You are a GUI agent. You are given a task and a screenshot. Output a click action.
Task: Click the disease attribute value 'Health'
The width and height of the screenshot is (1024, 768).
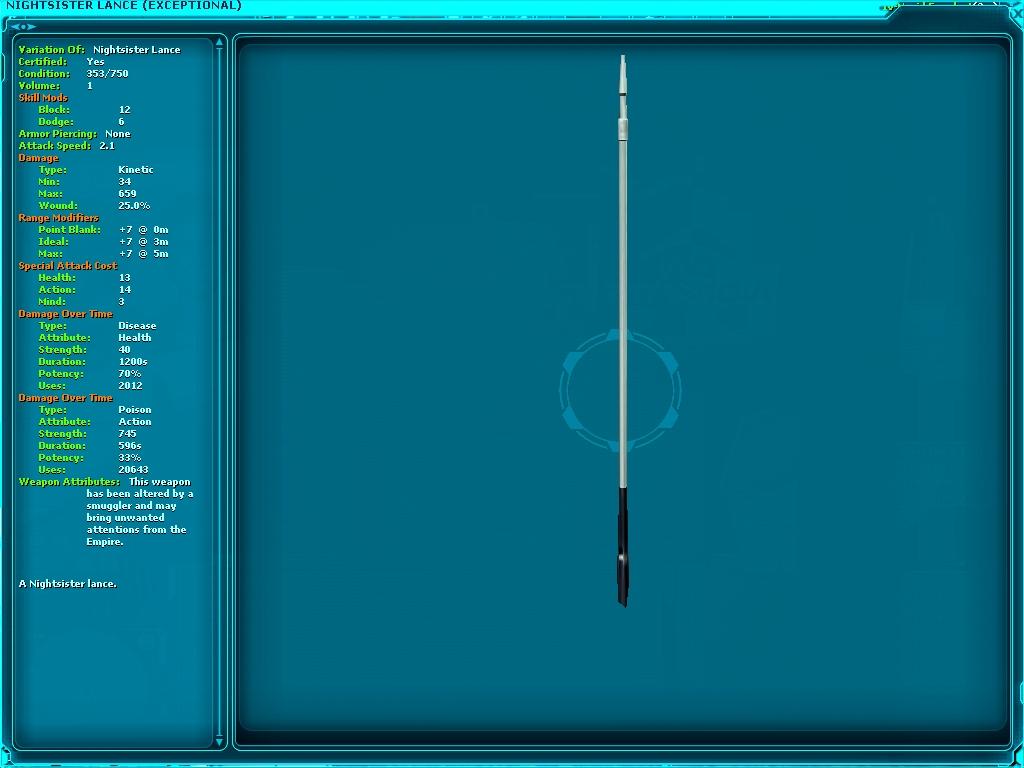coord(135,338)
